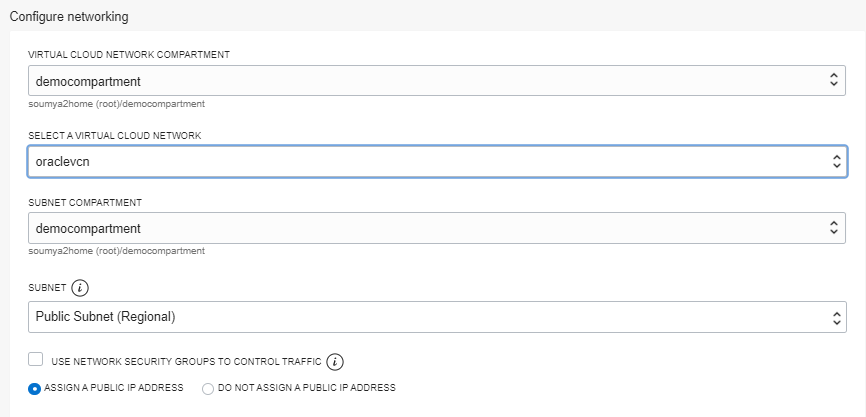Click compartment path text under VCN compartment
866x417 pixels.
coord(117,103)
